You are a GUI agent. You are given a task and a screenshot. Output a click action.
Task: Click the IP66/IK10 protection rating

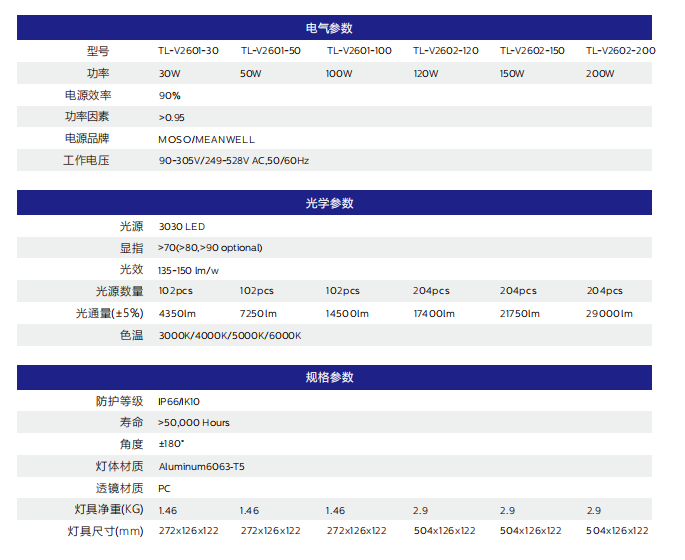[179, 401]
